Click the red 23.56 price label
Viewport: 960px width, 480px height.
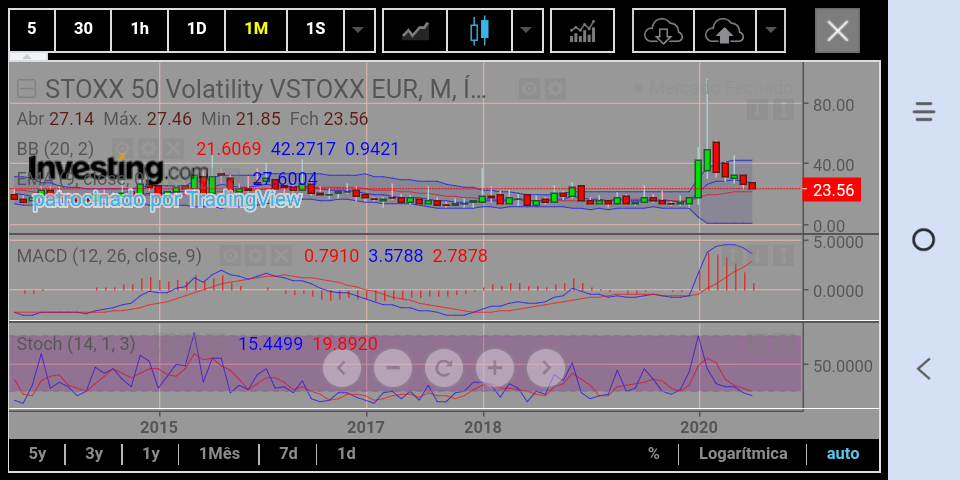(x=831, y=190)
